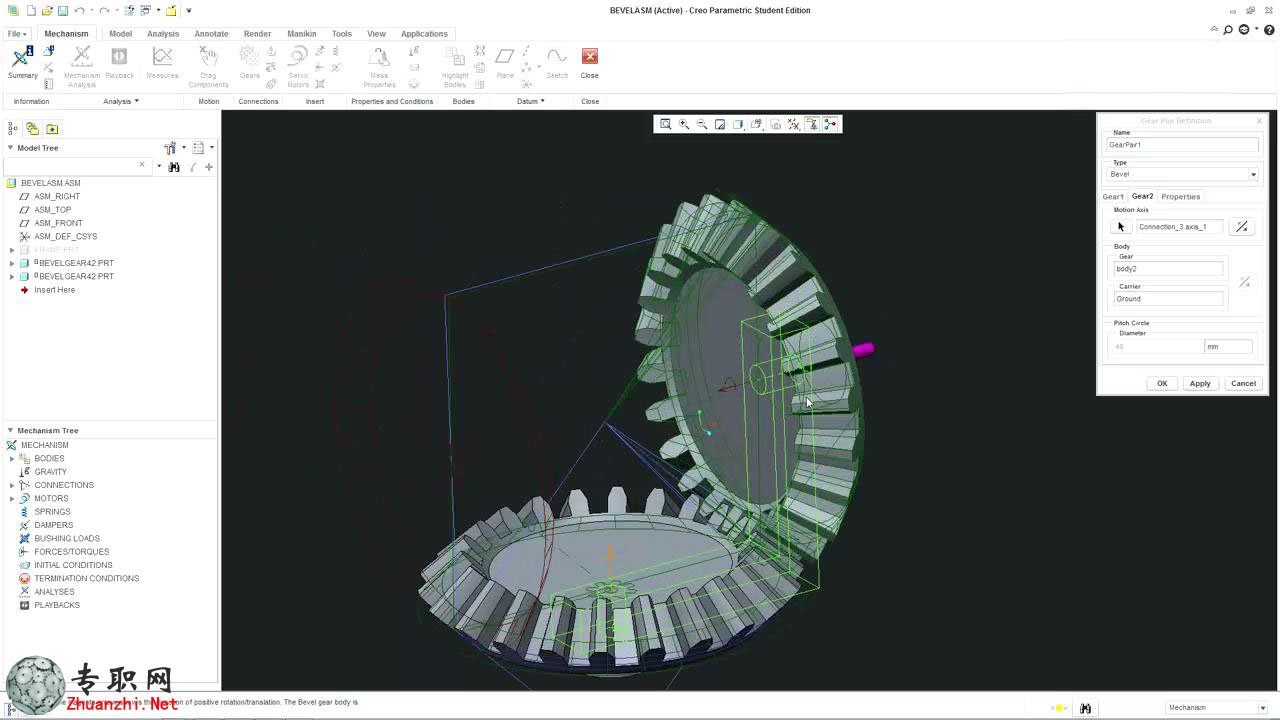This screenshot has width=1280, height=720.
Task: Click the Open file icon in quick access toolbar
Action: click(47, 10)
